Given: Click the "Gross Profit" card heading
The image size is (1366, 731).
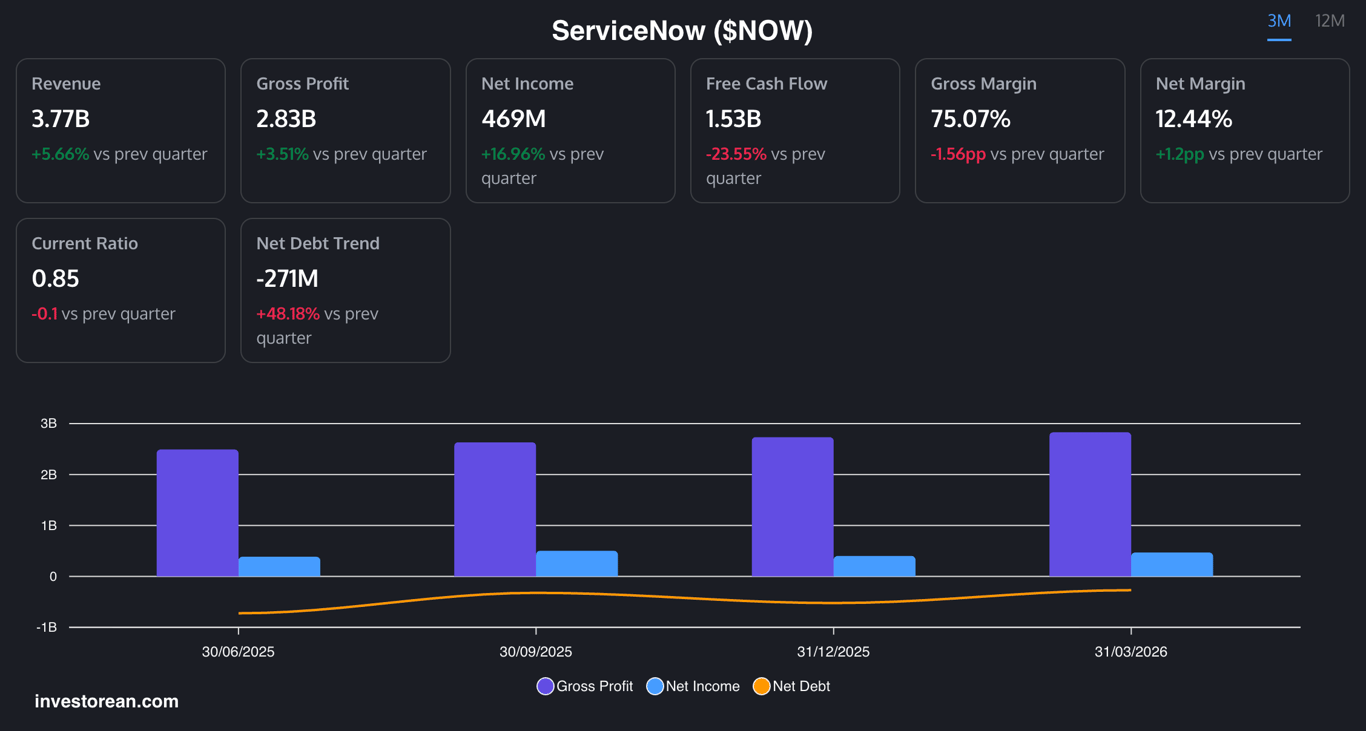Looking at the screenshot, I should point(302,84).
